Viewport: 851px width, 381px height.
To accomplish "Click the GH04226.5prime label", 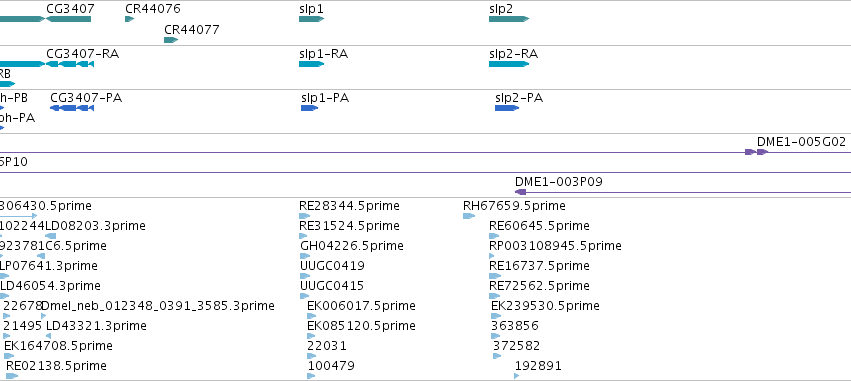I will 352,246.
